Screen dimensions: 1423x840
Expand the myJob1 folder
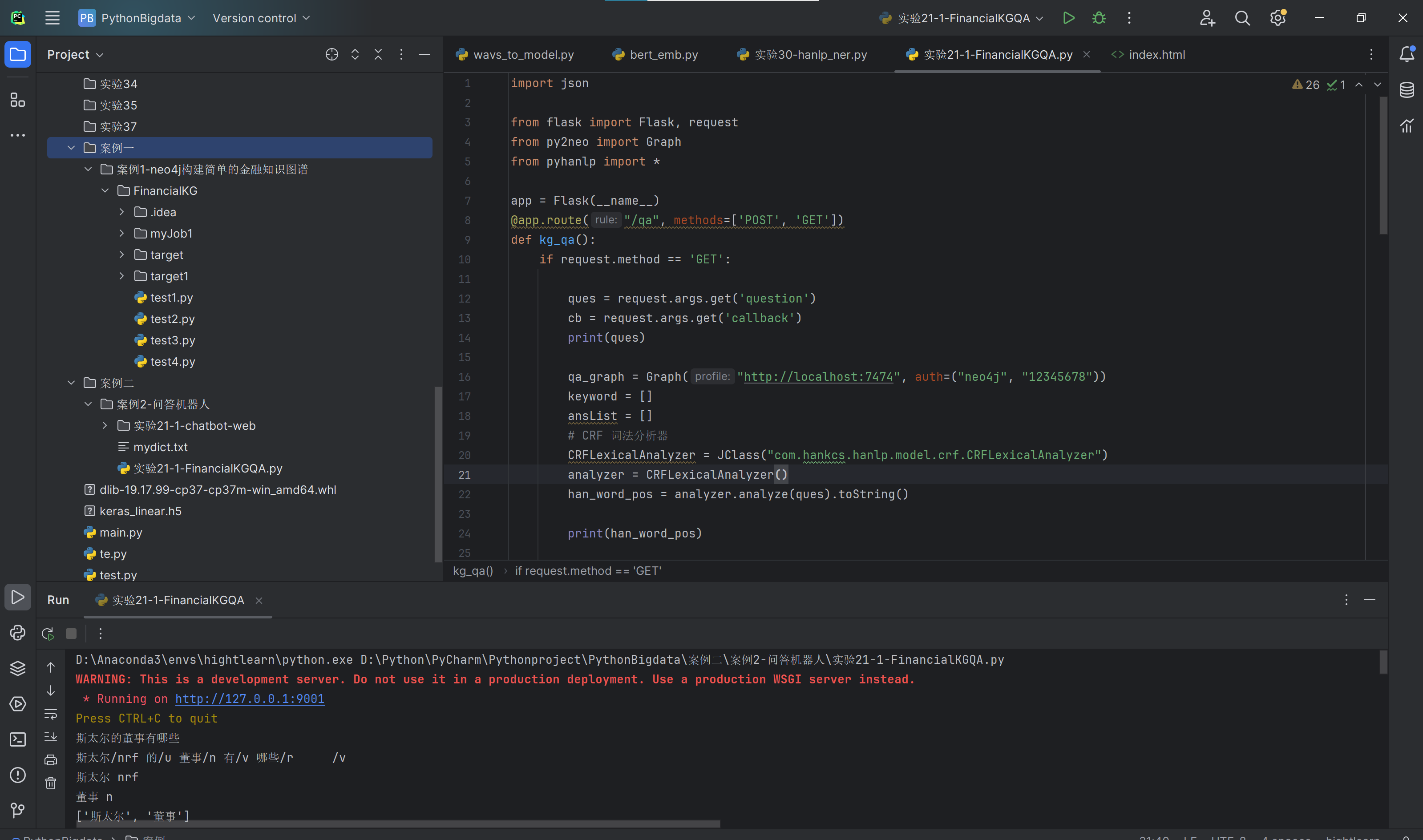(121, 233)
